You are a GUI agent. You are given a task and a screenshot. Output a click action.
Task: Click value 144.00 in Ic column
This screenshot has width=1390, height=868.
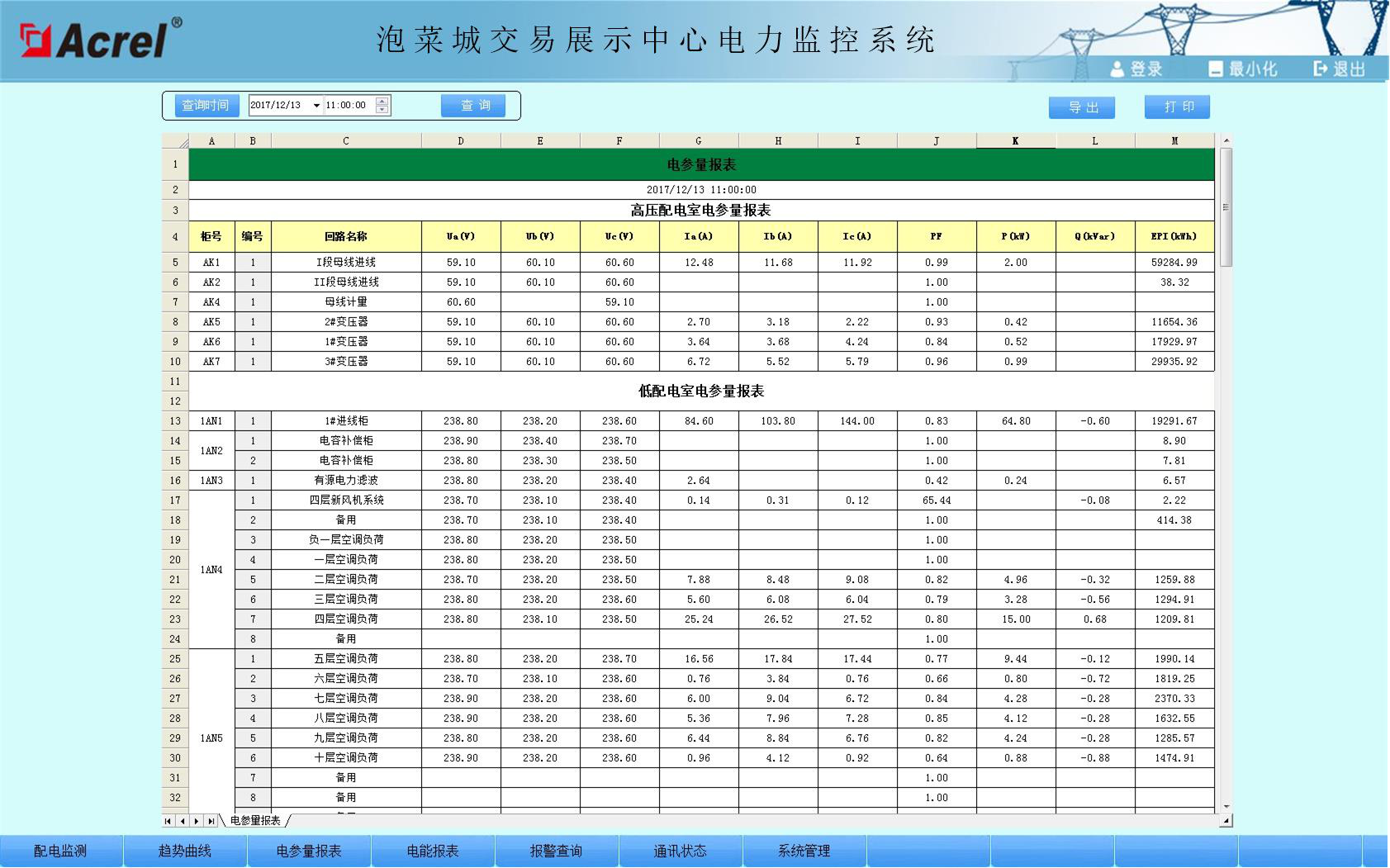point(857,421)
